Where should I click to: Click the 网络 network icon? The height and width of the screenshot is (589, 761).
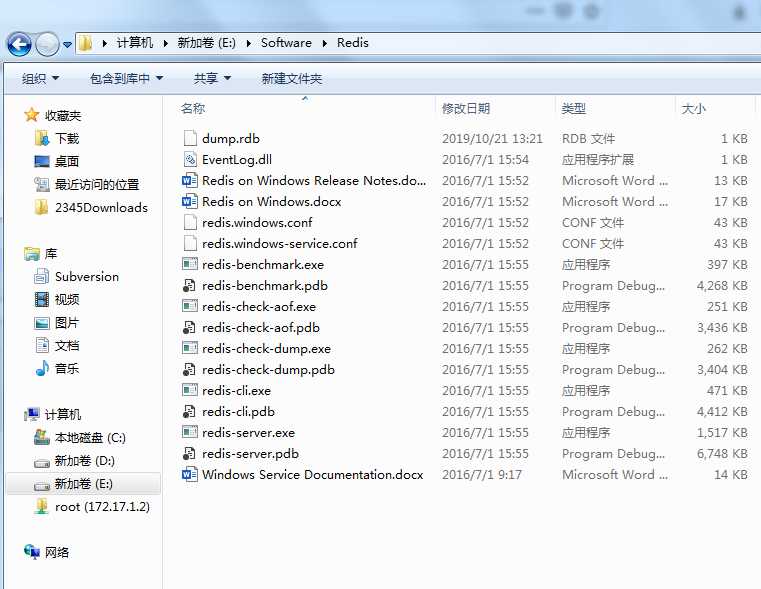pos(32,552)
